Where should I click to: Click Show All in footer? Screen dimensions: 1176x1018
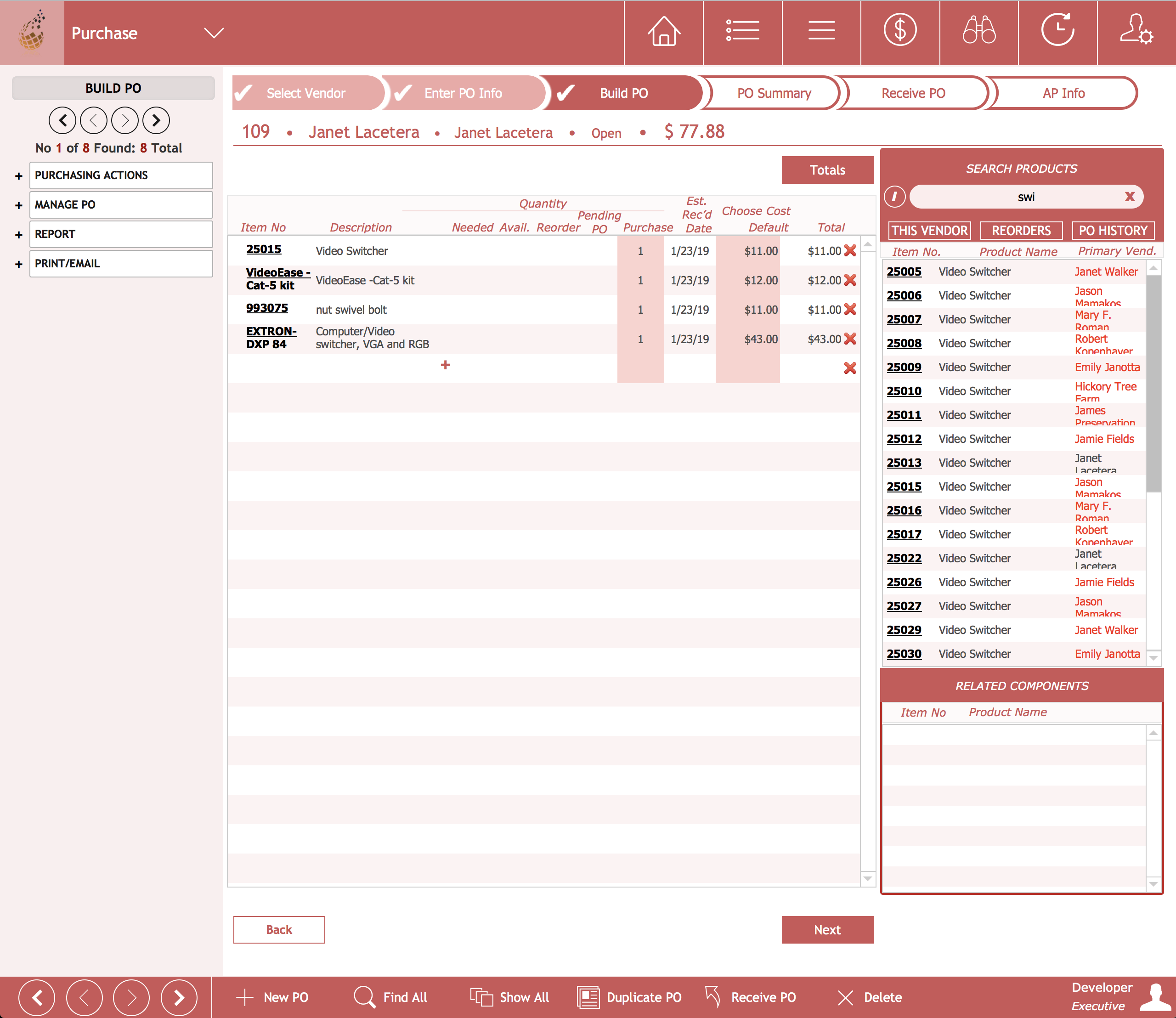(509, 997)
